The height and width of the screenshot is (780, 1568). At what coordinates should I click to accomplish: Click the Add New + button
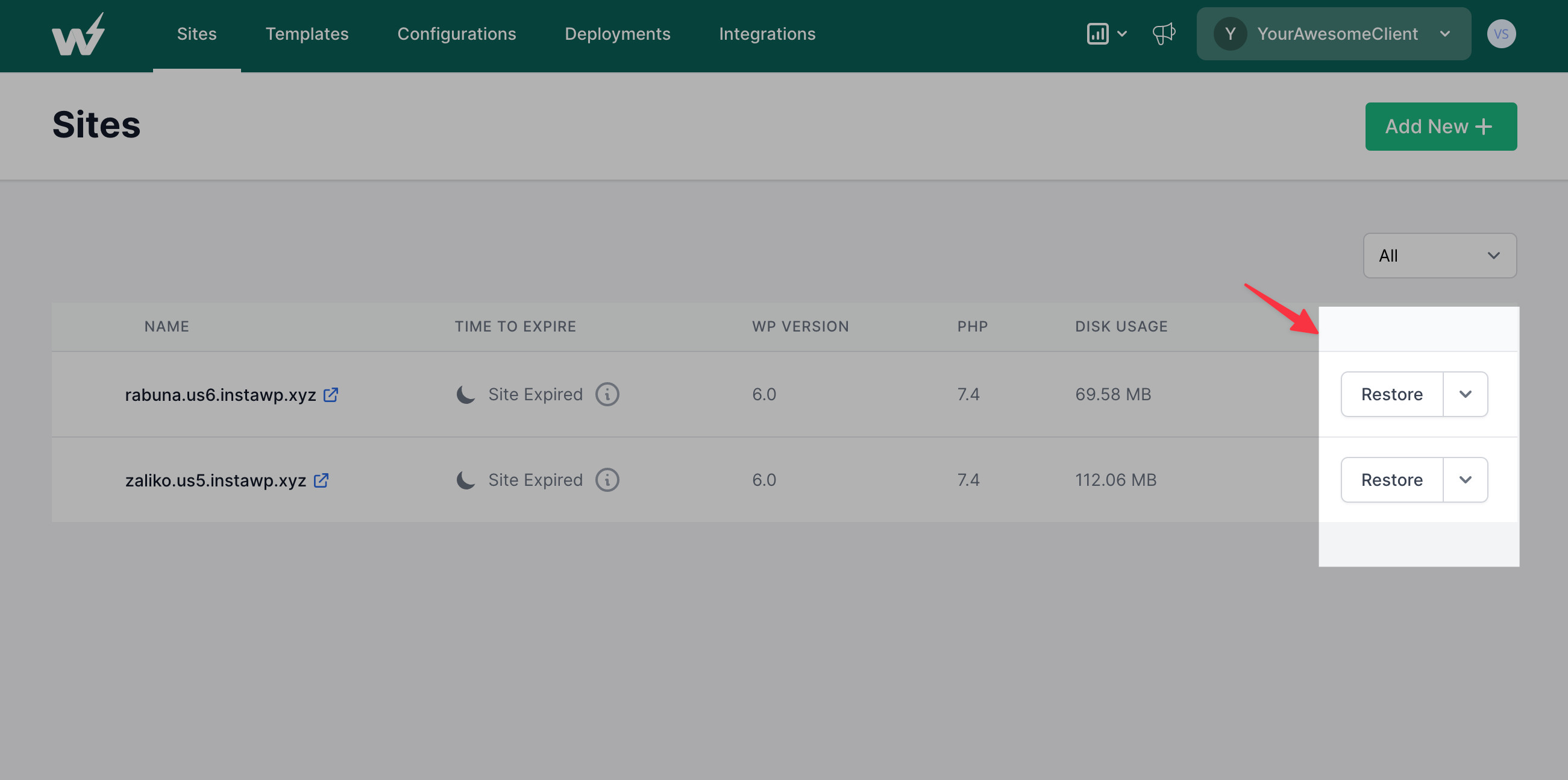[1441, 127]
